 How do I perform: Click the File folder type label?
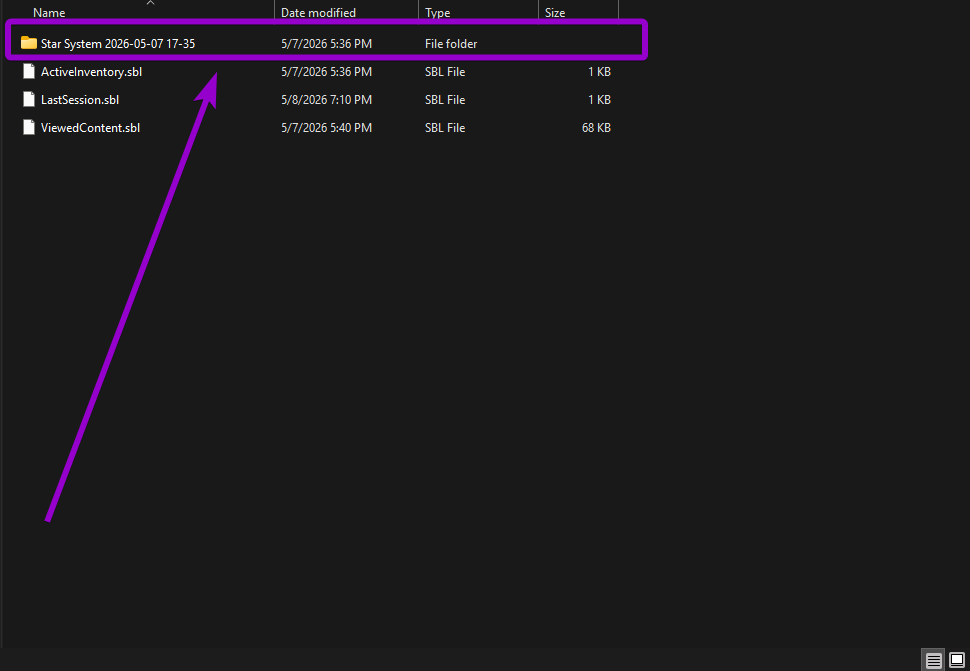click(451, 43)
